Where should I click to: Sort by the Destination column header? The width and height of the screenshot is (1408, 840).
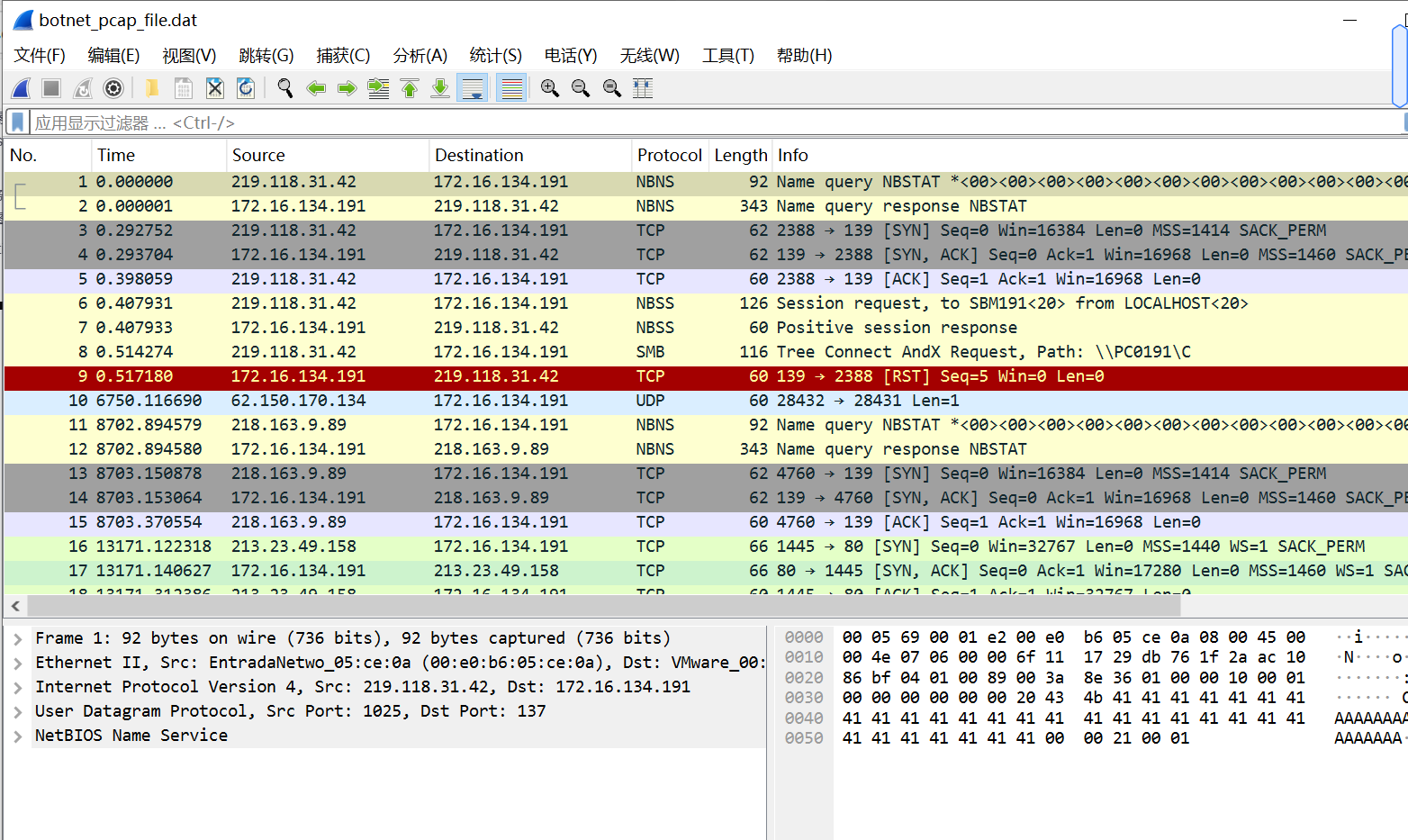pyautogui.click(x=530, y=155)
